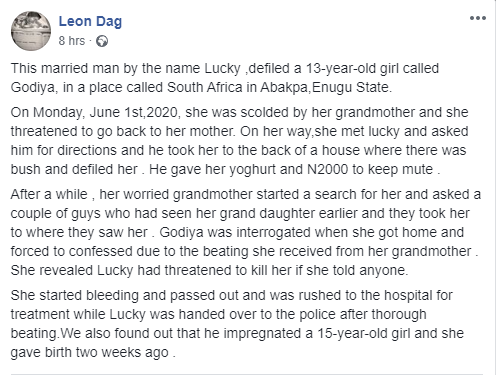The width and height of the screenshot is (496, 375).
Task: Click the paragraph starting 'After a while'
Action: click(246, 232)
